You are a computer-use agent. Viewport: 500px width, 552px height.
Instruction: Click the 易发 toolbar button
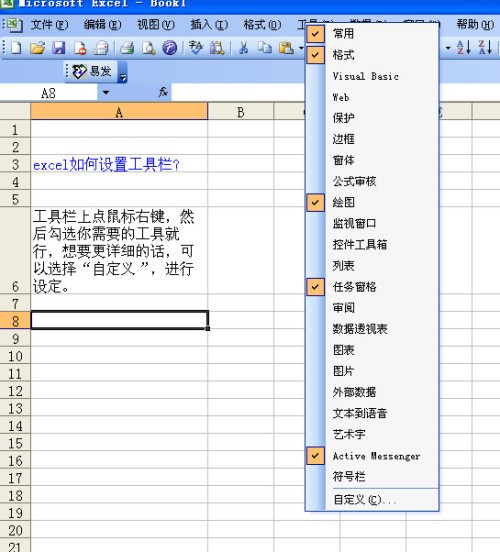(x=92, y=71)
